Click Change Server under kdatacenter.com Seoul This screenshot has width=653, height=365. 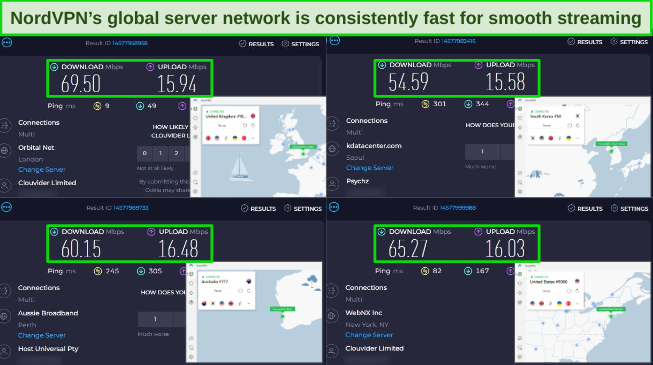click(x=370, y=168)
